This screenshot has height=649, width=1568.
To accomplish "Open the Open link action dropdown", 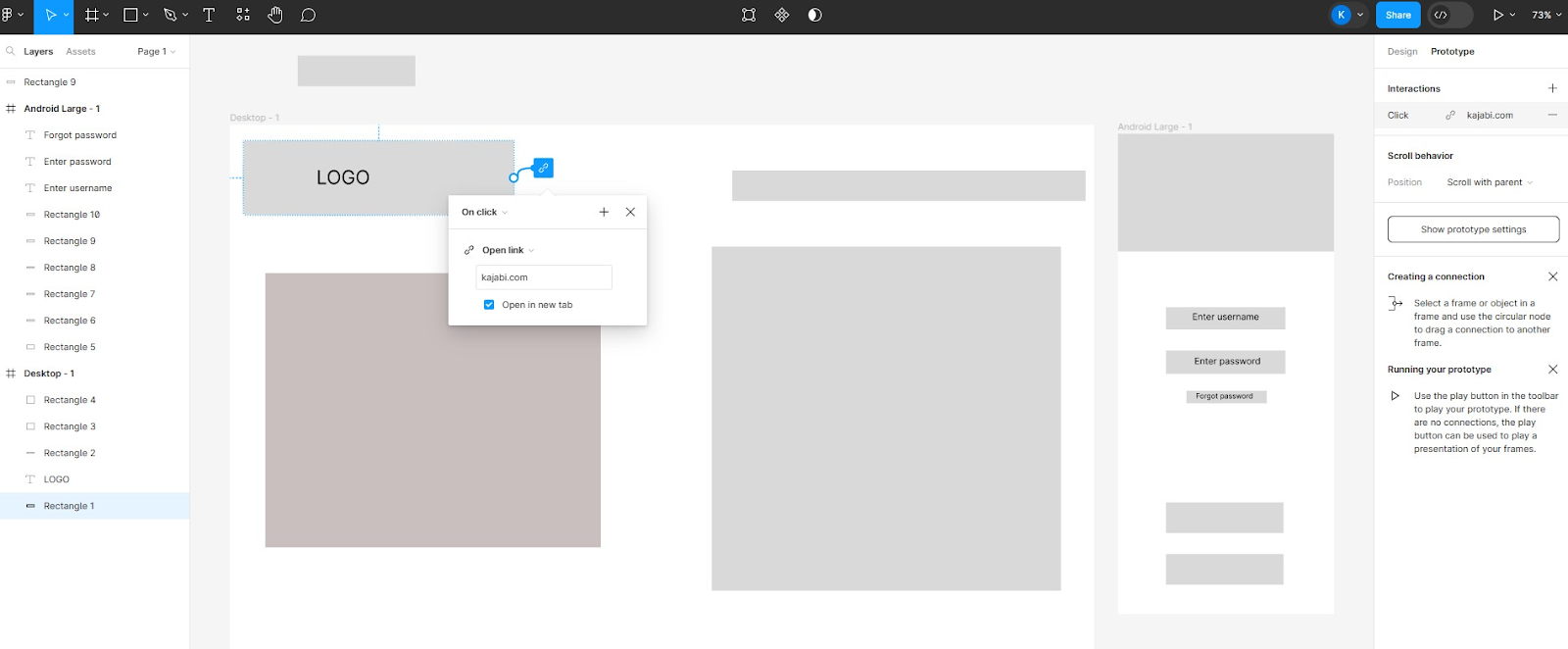I will [x=509, y=250].
